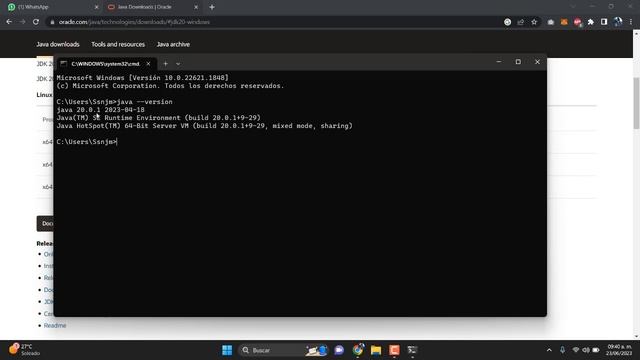Screen dimensions: 640x360
Task: Open clock and date 09:40 a. m.
Action: tap(619, 350)
